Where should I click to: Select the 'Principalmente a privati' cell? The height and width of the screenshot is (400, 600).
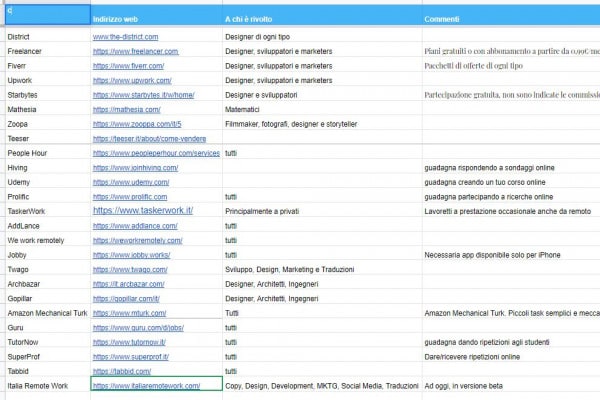pos(273,211)
